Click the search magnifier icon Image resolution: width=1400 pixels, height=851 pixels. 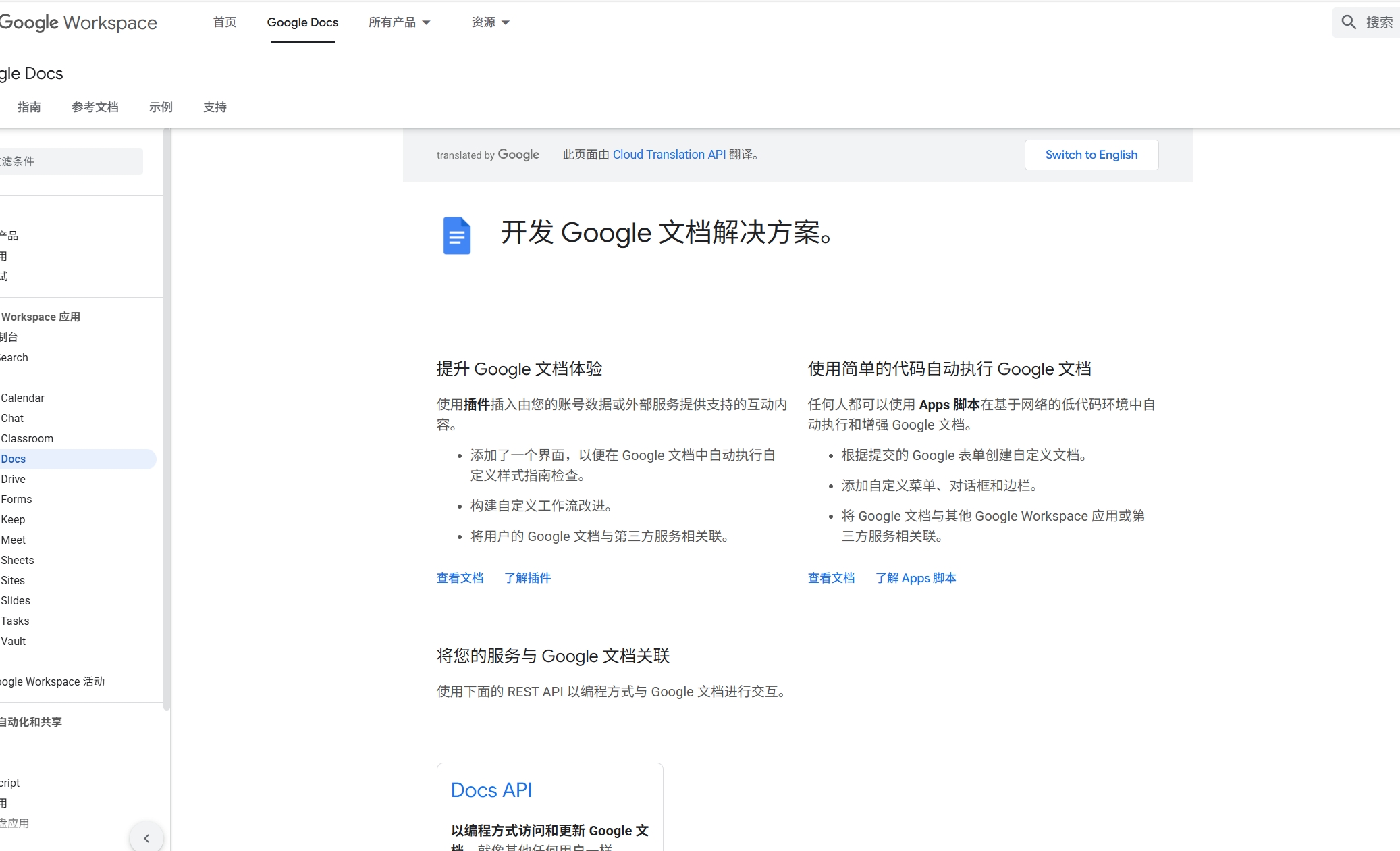point(1349,22)
